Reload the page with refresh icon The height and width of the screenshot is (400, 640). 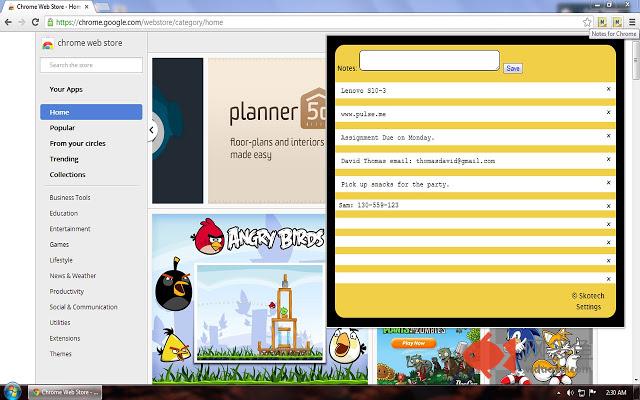pyautogui.click(x=35, y=22)
